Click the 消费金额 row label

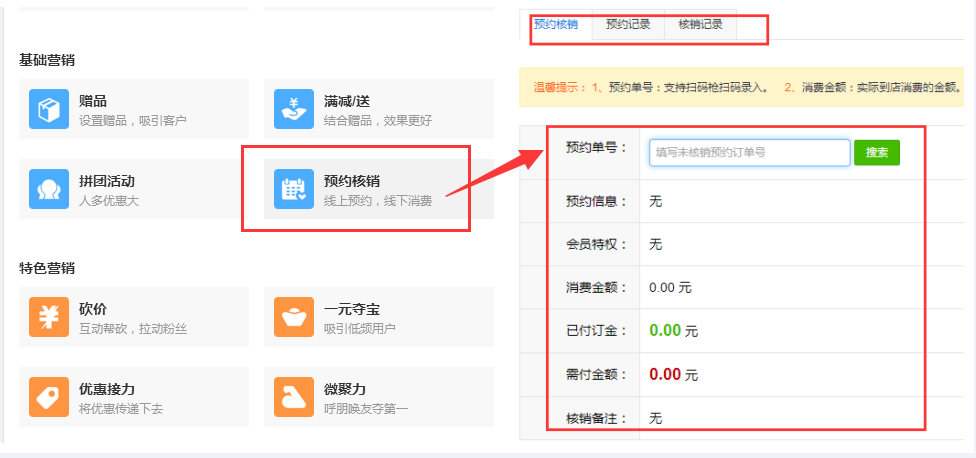pyautogui.click(x=596, y=287)
